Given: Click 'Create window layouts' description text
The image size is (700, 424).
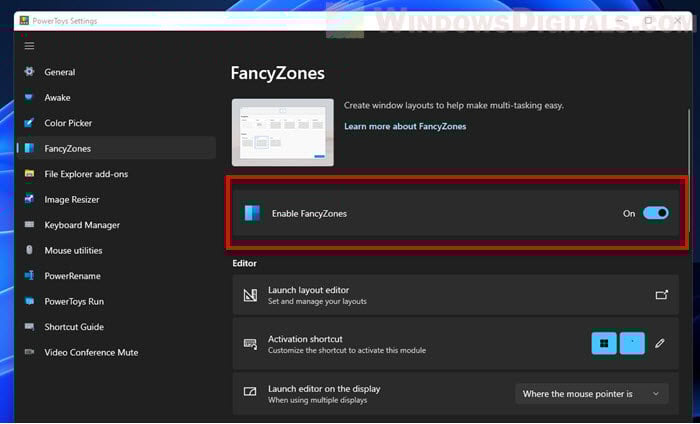Looking at the screenshot, I should (454, 105).
